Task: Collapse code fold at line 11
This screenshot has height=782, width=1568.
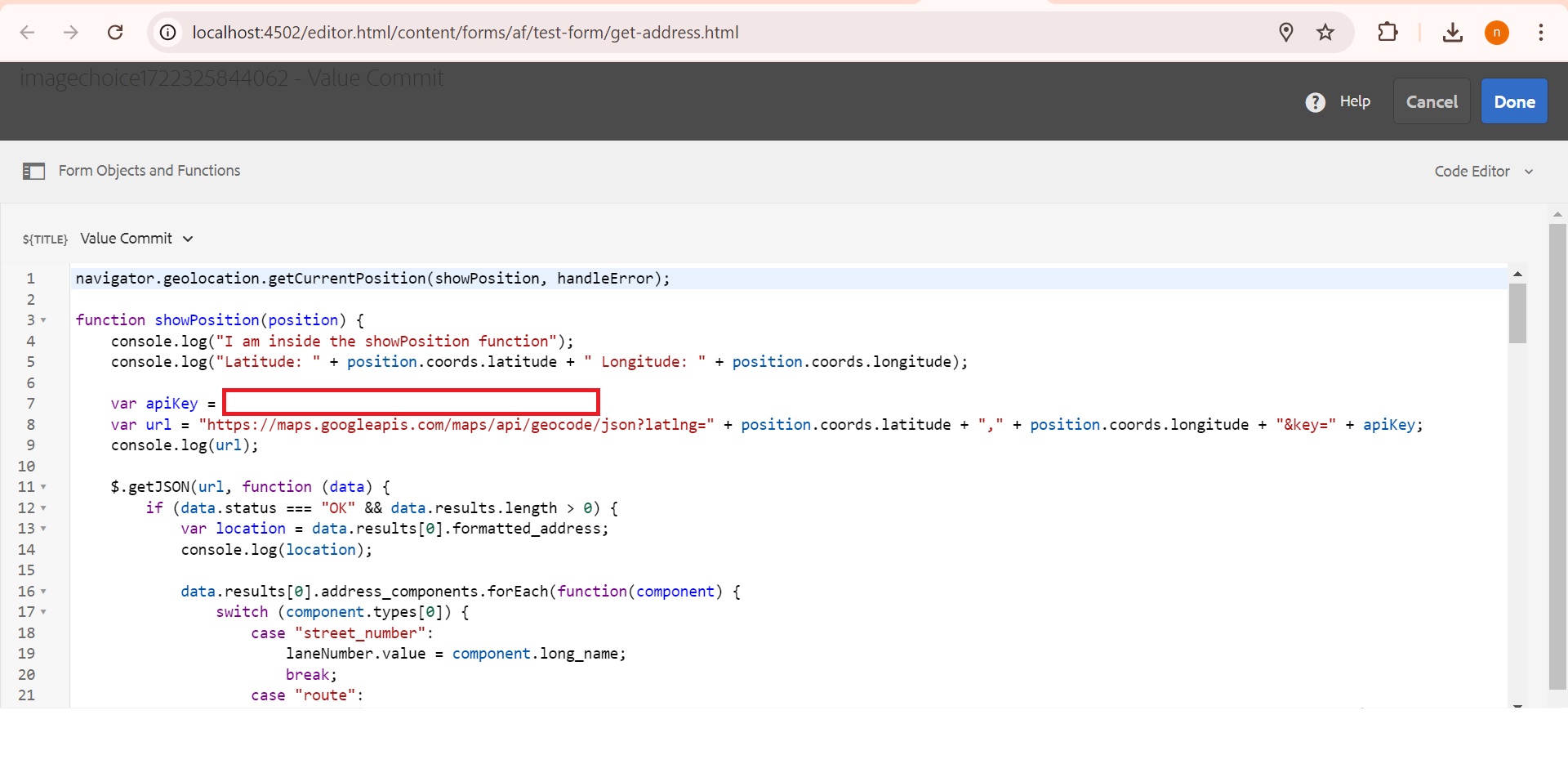Action: coord(43,487)
